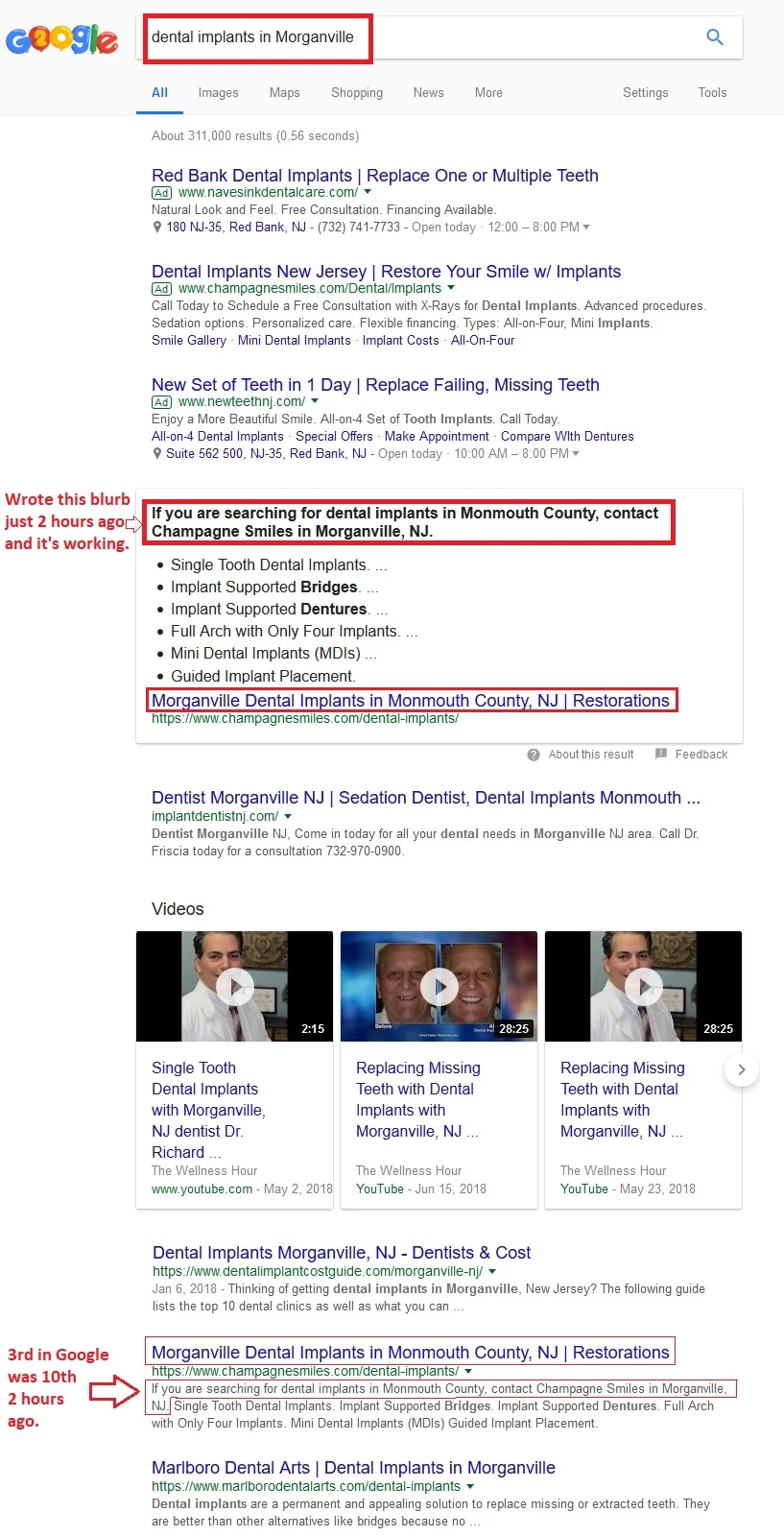The height and width of the screenshot is (1536, 784).
Task: Select the All search tab
Action: pyautogui.click(x=159, y=93)
